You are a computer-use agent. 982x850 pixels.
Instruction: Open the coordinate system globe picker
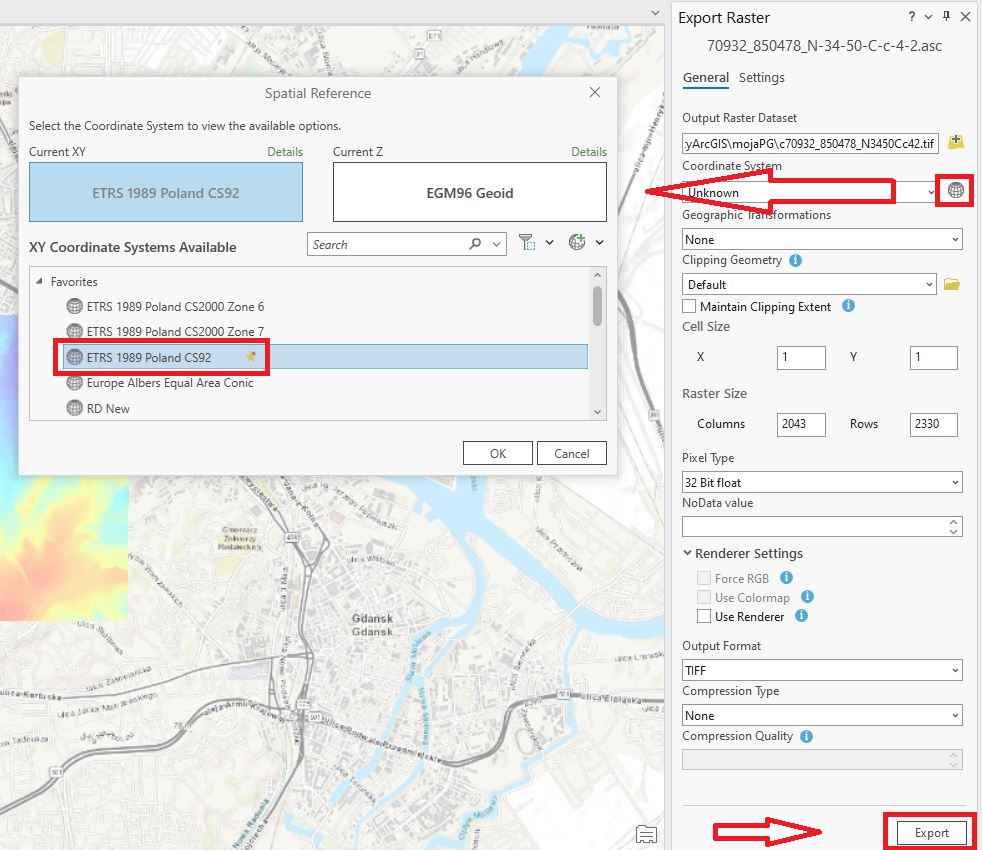(956, 190)
